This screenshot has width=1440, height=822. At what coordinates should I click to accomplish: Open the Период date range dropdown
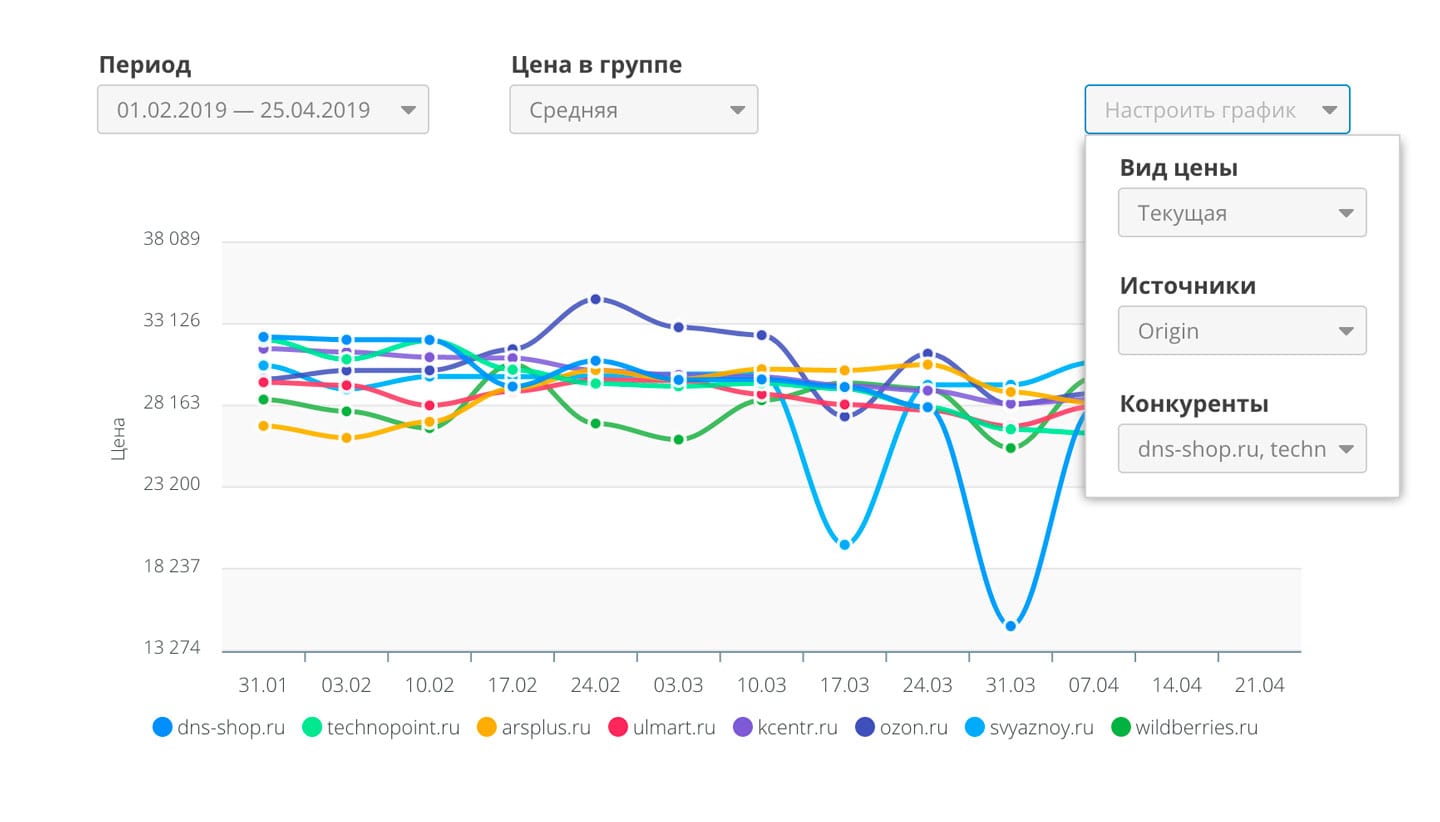263,110
